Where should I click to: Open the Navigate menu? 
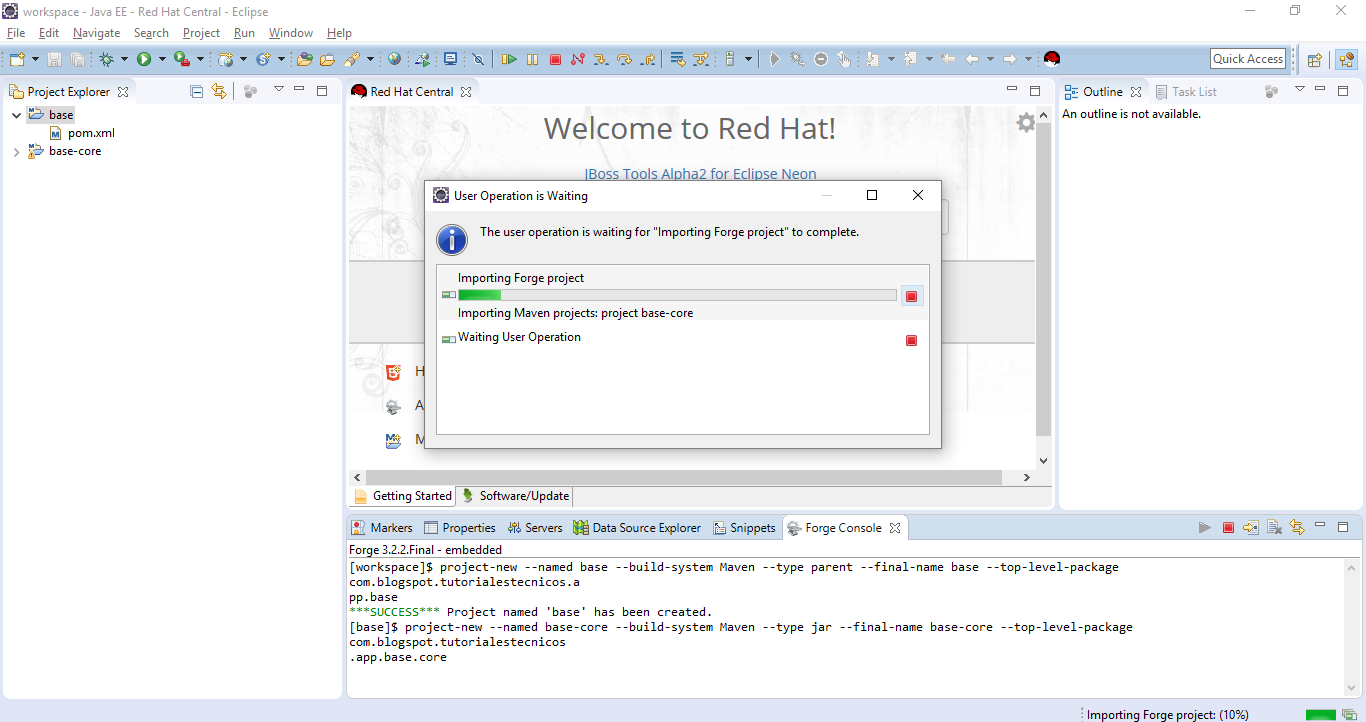96,32
